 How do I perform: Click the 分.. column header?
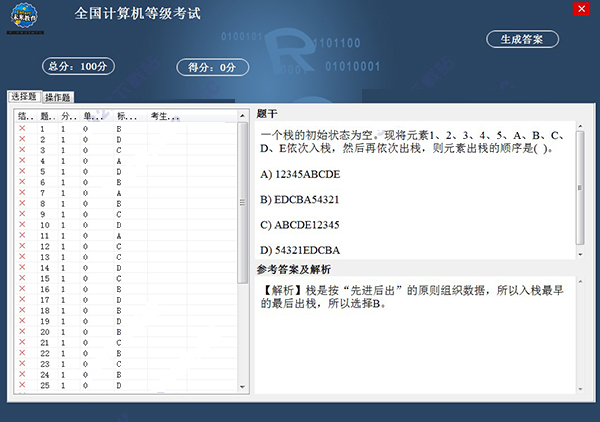(x=69, y=116)
